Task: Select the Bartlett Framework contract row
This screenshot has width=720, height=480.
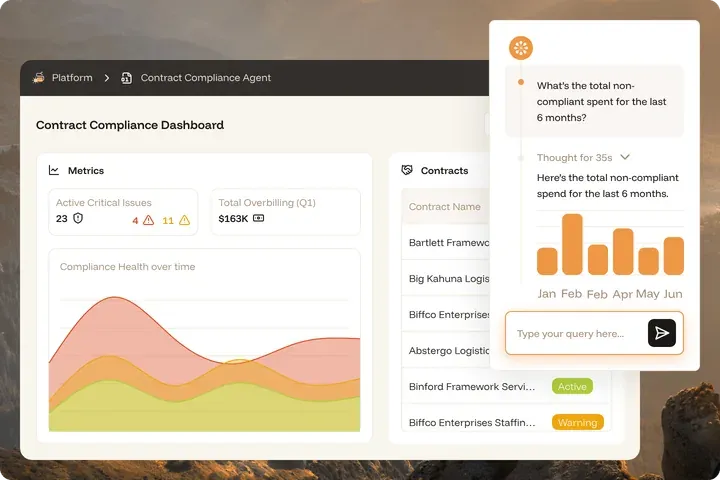Action: pos(445,243)
